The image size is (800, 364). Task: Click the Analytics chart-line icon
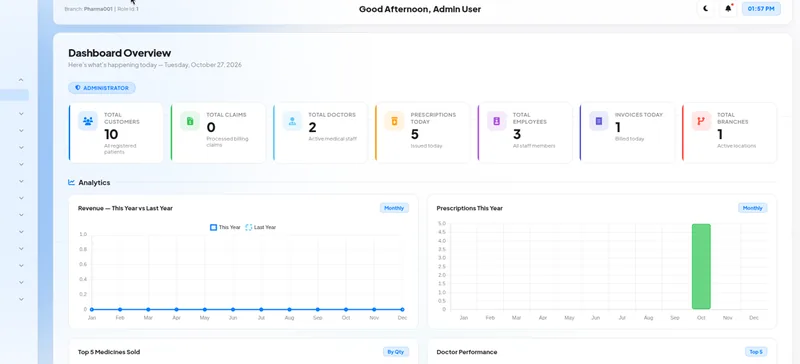point(71,182)
